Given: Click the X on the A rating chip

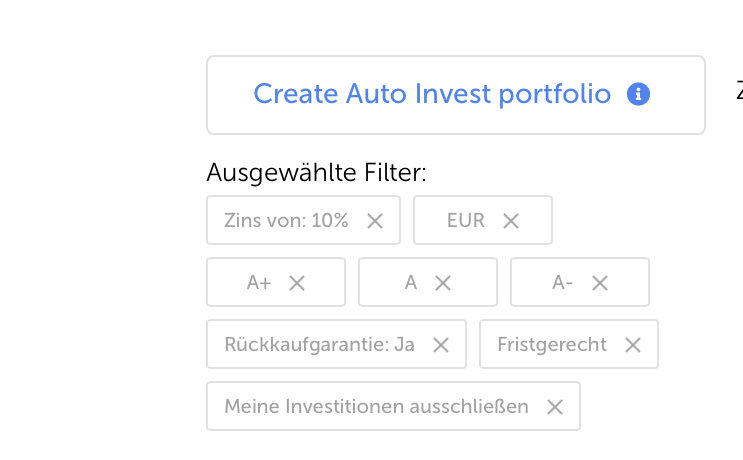Looking at the screenshot, I should pyautogui.click(x=442, y=283).
